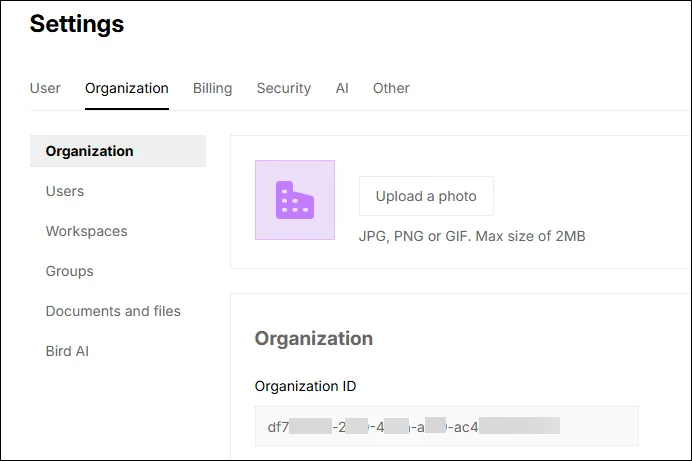Open Users in the sidebar
Viewport: 692px width, 461px height.
(65, 191)
